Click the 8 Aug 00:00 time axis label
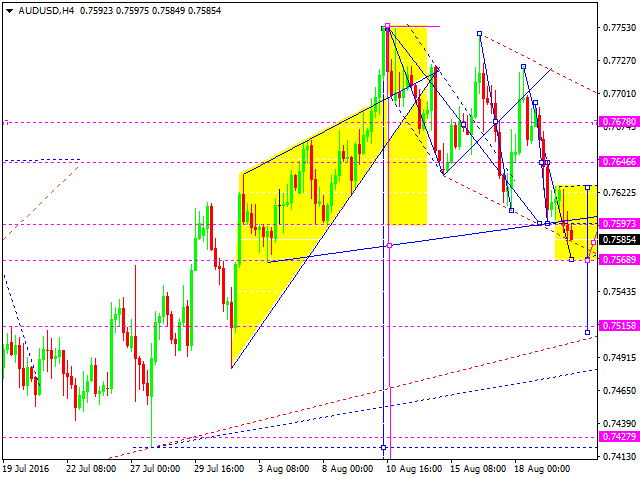 tap(347, 469)
